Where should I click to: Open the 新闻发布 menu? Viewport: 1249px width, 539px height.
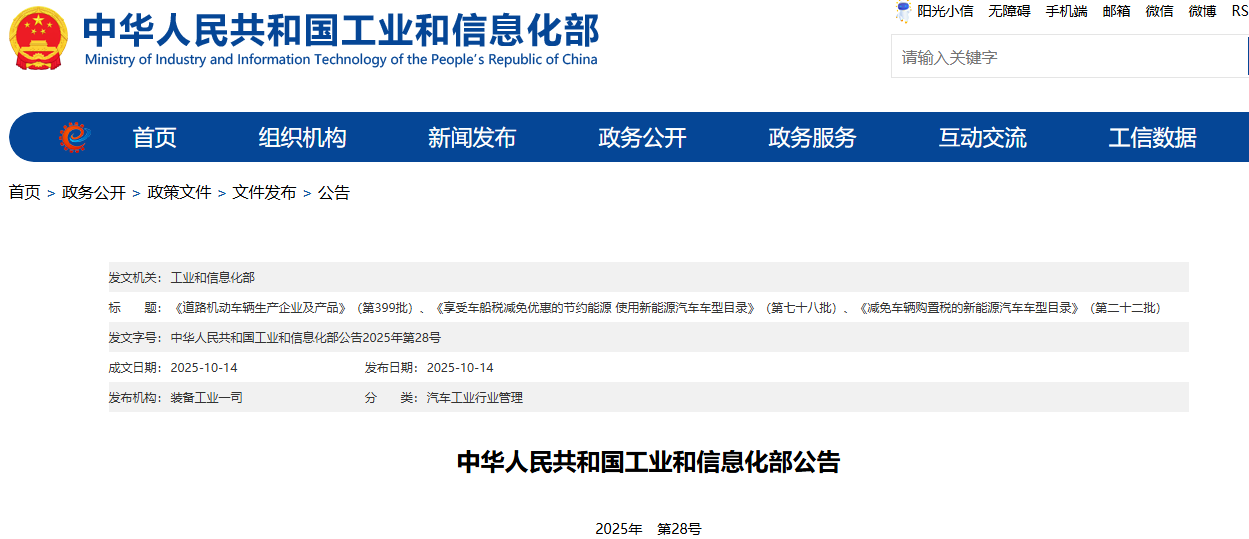pos(472,138)
